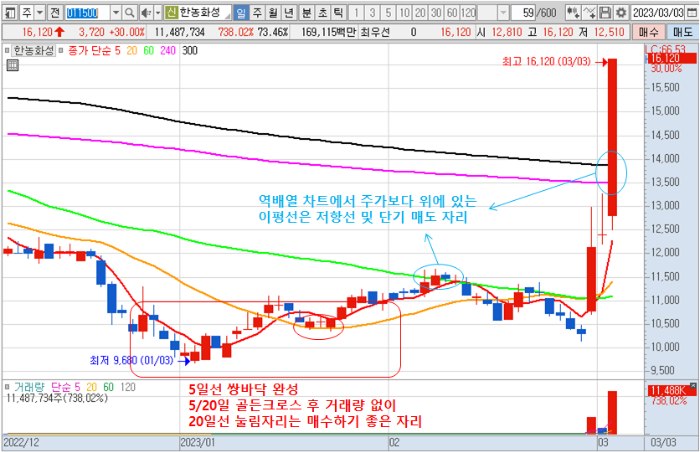Select the 년 yearly chart period

point(289,13)
